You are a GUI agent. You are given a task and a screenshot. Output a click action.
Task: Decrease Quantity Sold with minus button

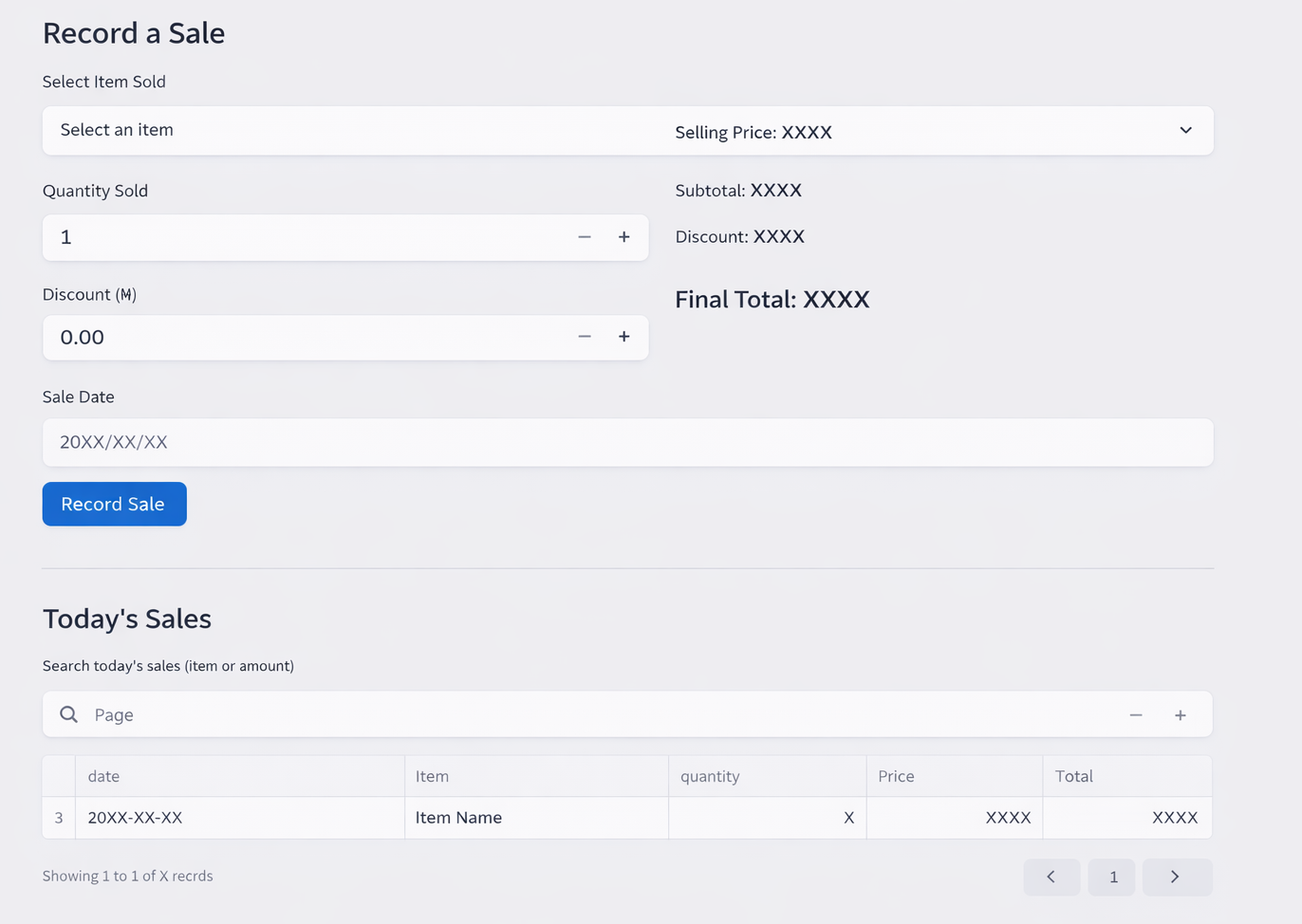pos(585,237)
